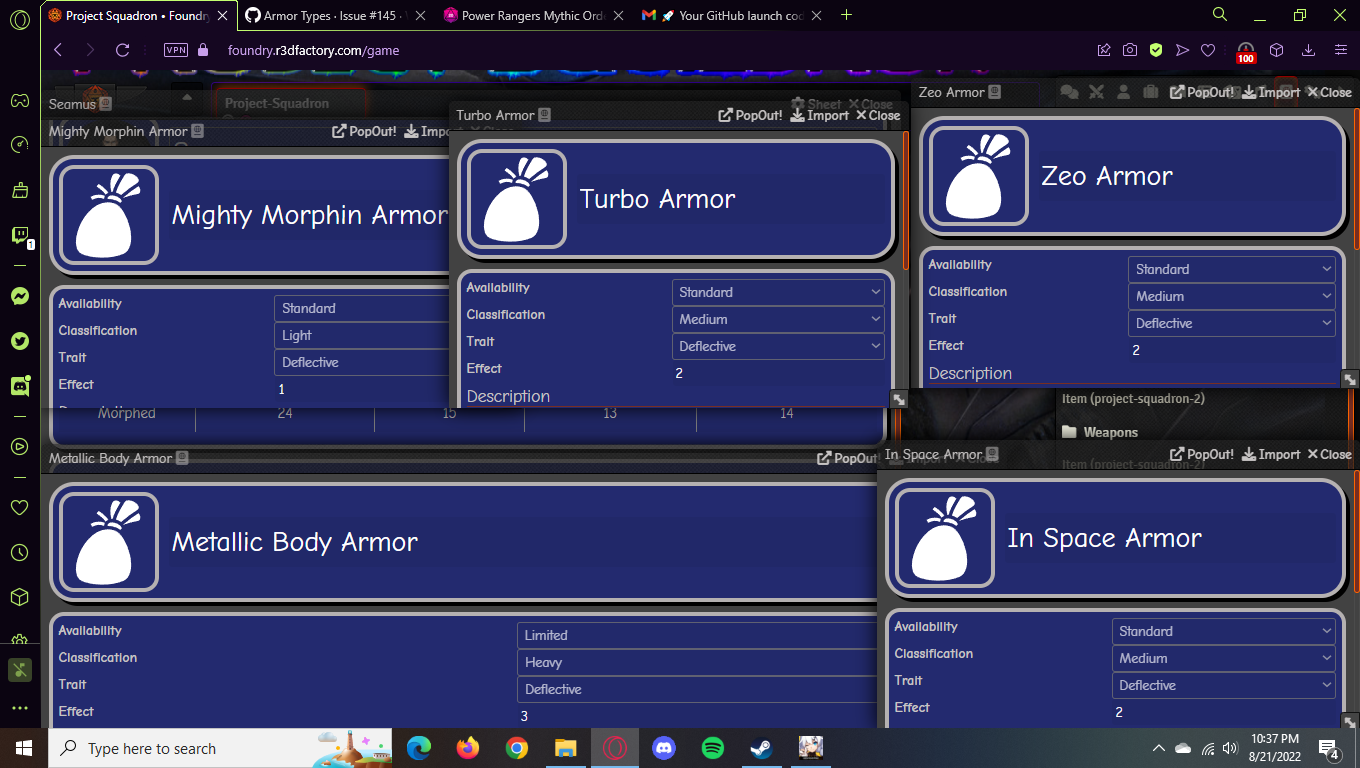The width and height of the screenshot is (1360, 768).
Task: Open Twitch panel in the sidebar
Action: tap(19, 235)
